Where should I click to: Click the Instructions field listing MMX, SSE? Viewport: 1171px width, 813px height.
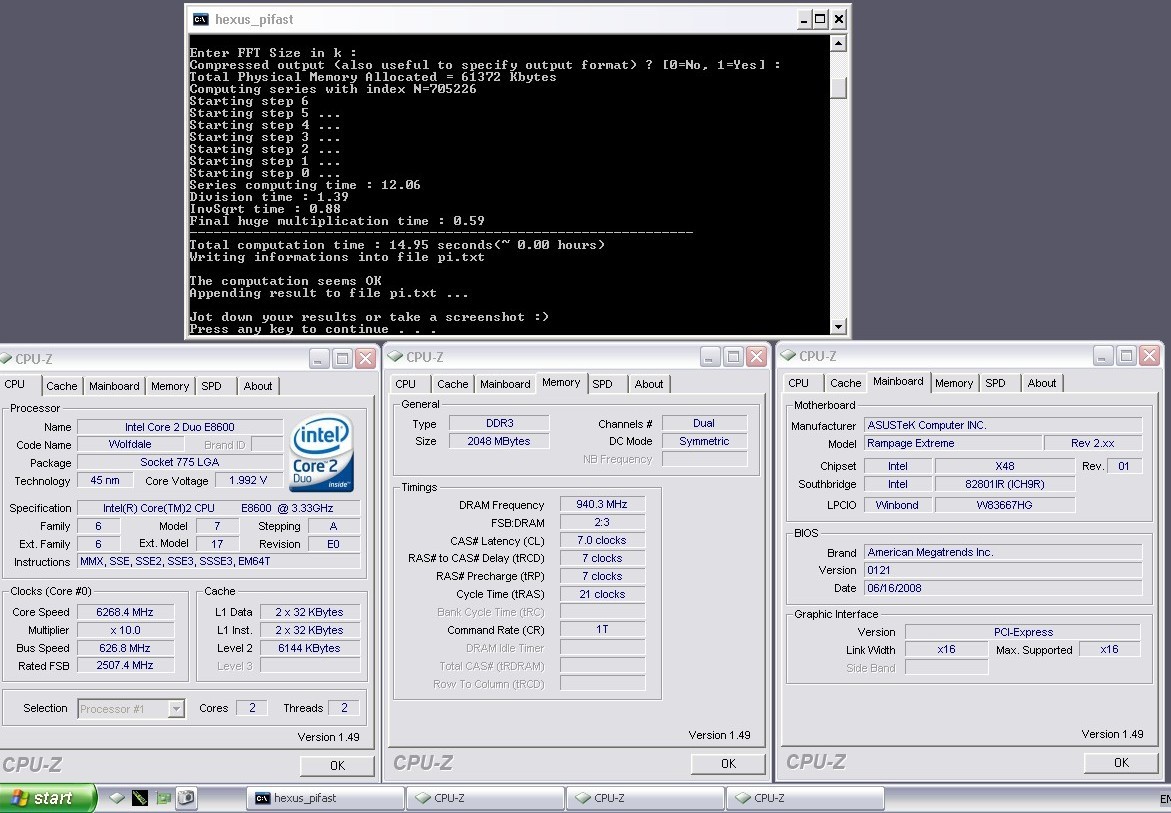click(219, 561)
